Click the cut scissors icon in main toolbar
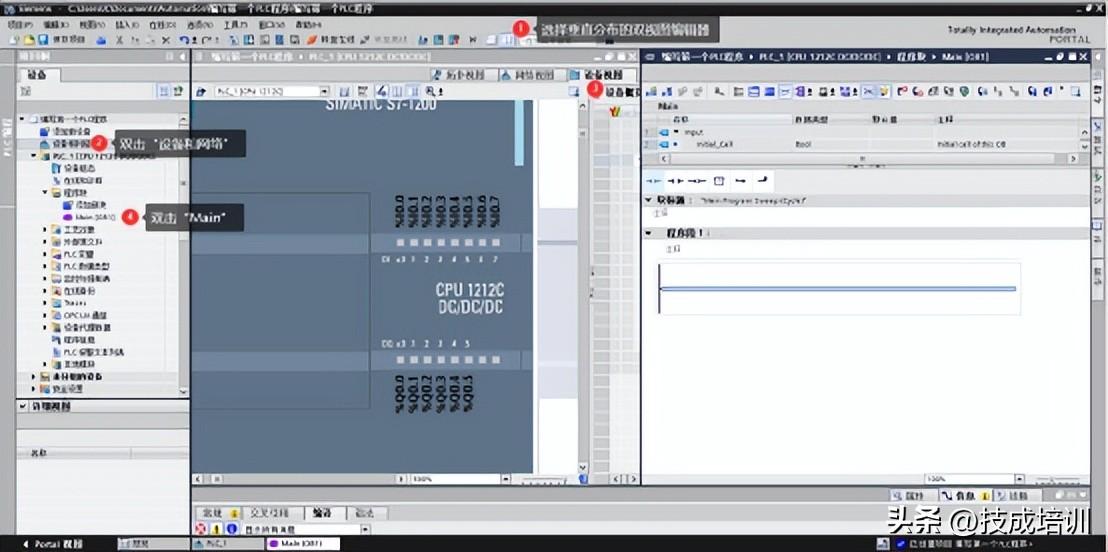The image size is (1108, 552). (x=119, y=40)
